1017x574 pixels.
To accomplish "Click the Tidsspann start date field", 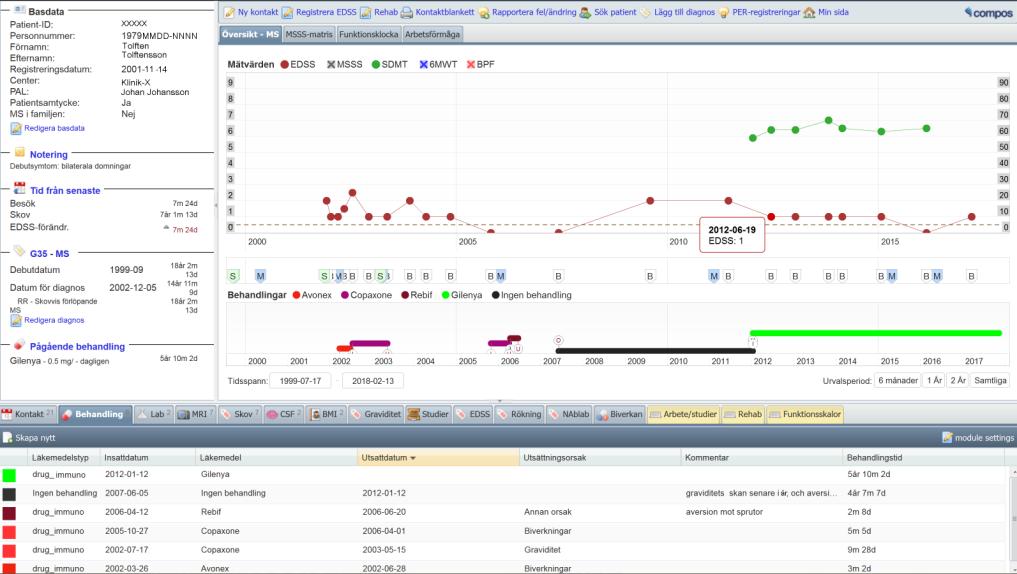I will click(x=300, y=381).
